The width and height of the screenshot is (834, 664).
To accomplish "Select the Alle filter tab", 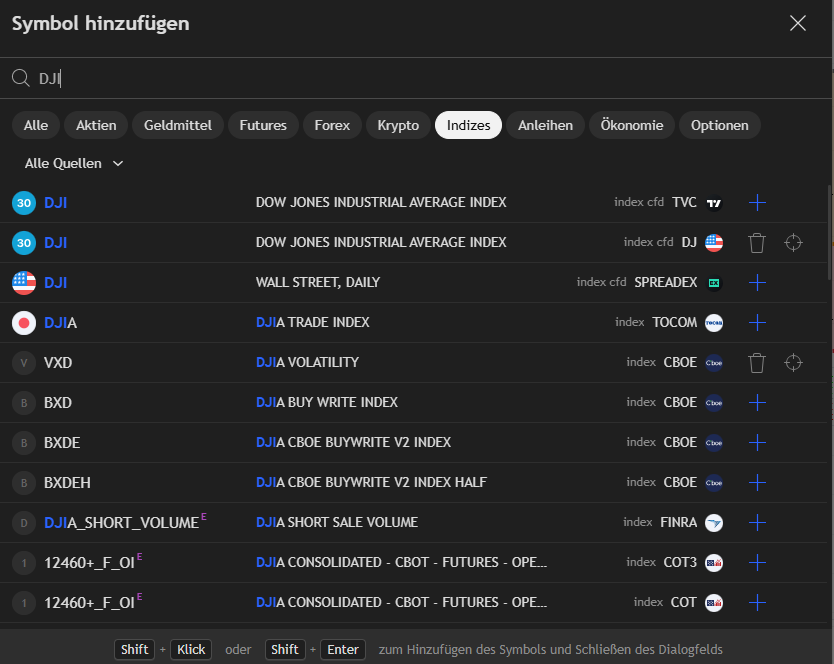I will (36, 125).
